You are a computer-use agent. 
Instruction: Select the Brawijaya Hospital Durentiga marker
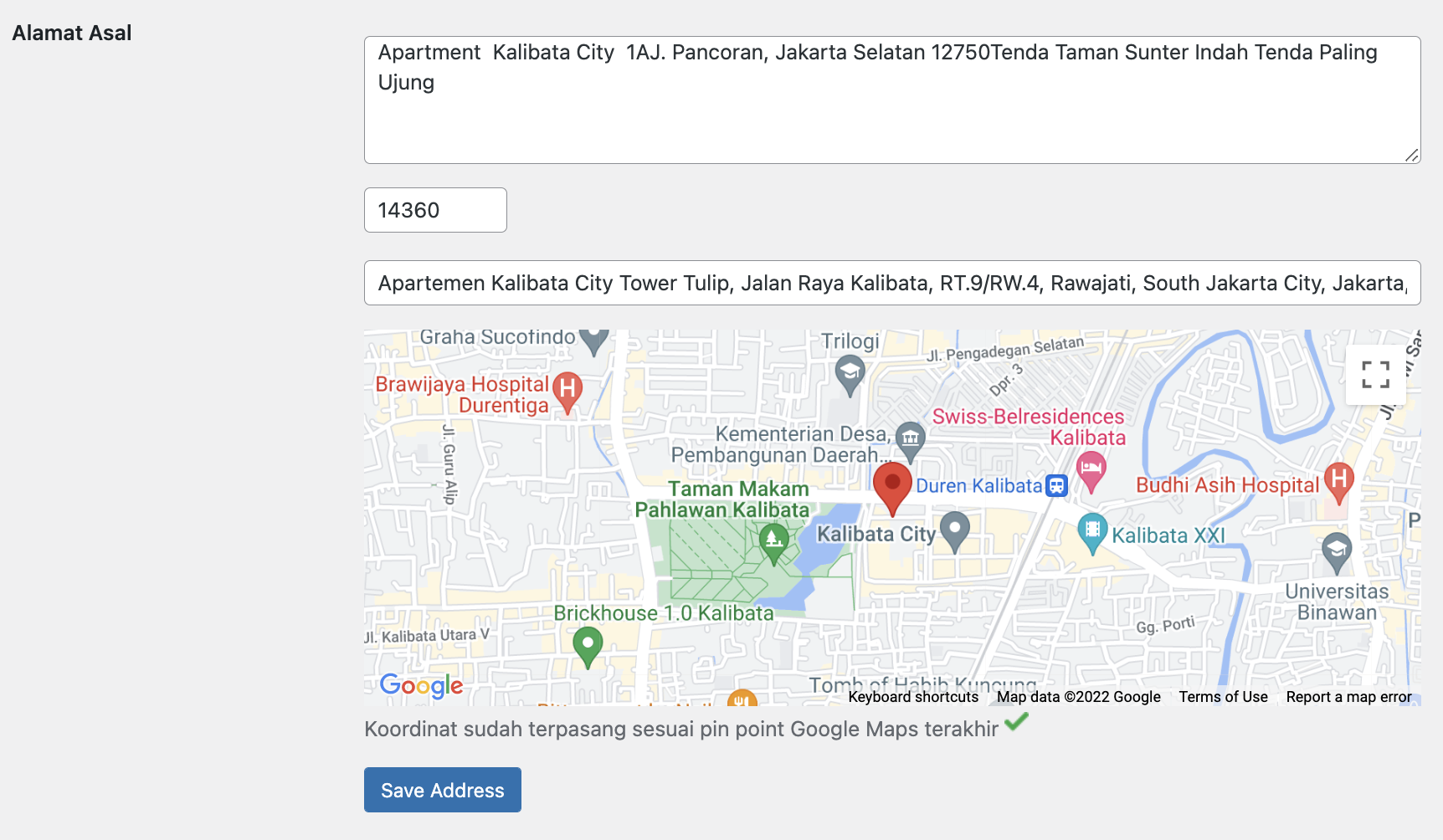(567, 392)
